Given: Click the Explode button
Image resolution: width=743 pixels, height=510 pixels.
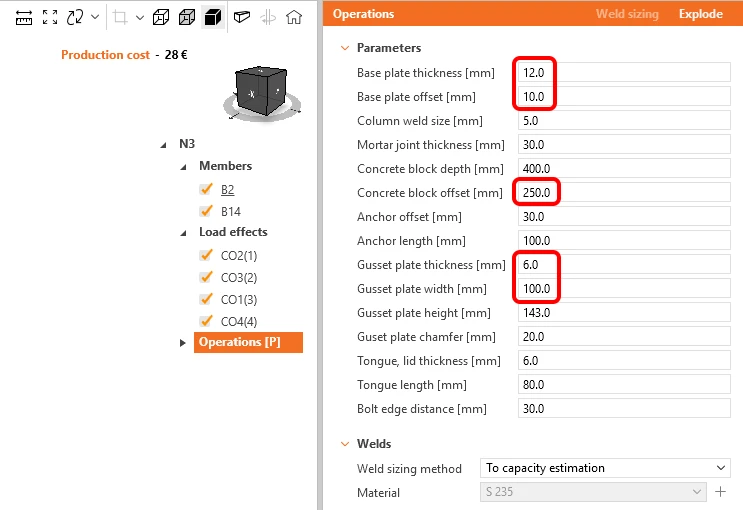Looking at the screenshot, I should pyautogui.click(x=700, y=14).
